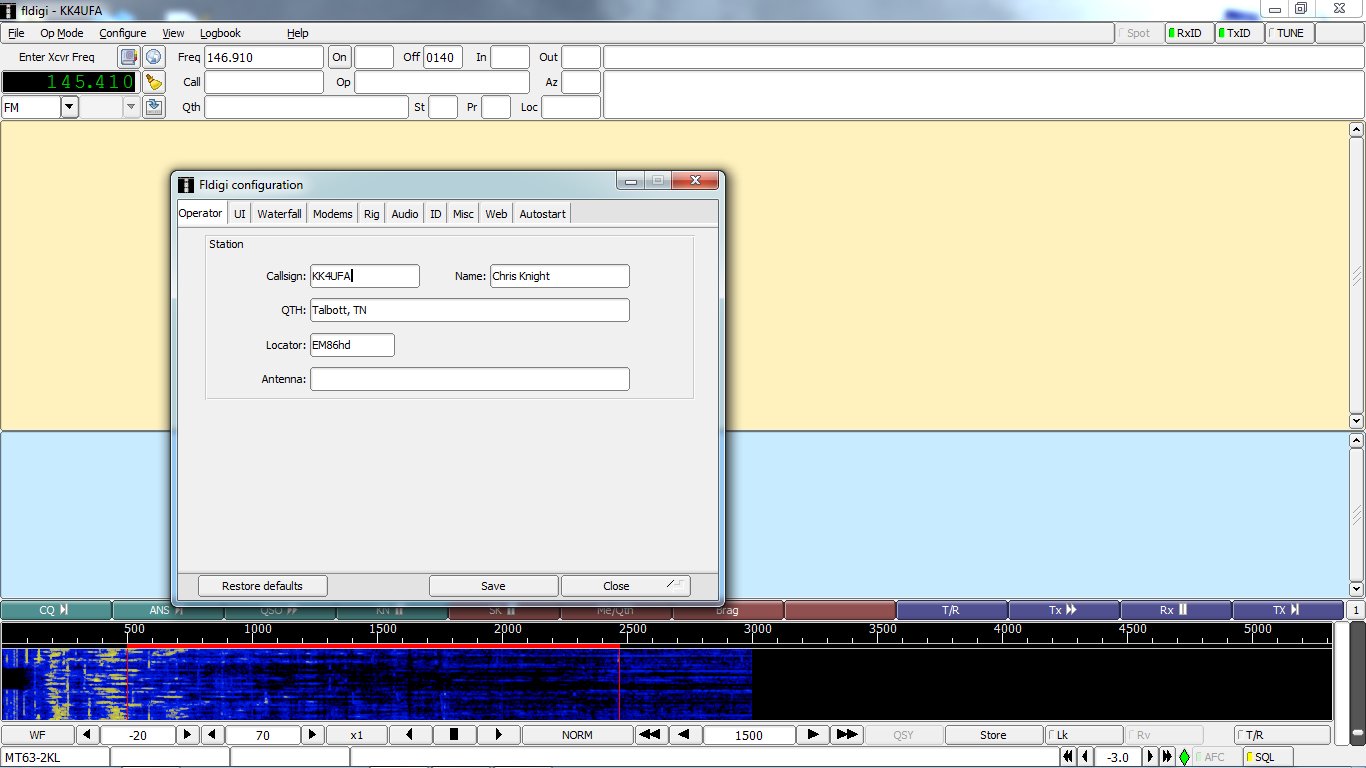The height and width of the screenshot is (768, 1366).
Task: Toggle the Lk frequency lock
Action: 1083,735
